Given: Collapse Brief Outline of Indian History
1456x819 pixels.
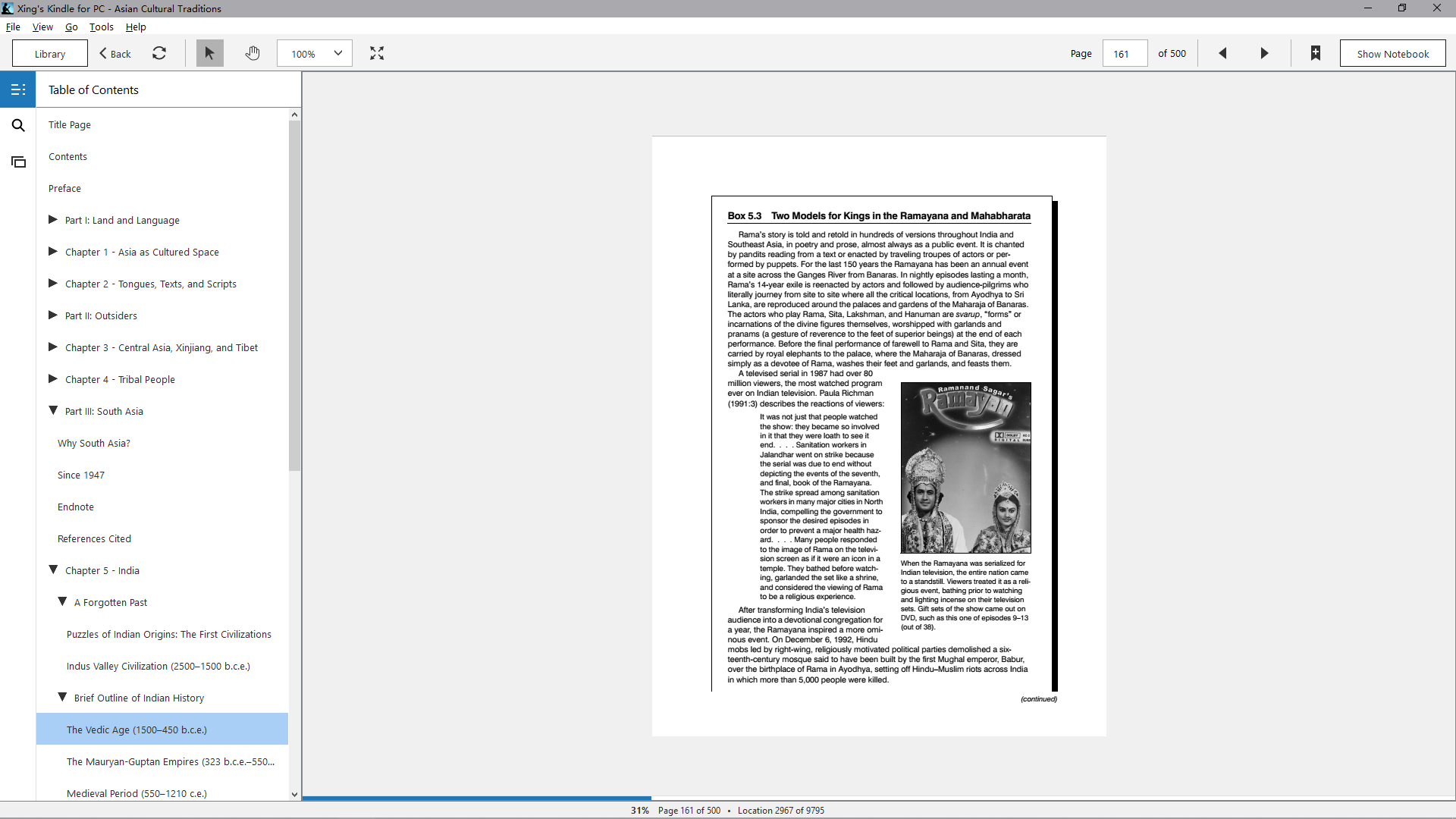Looking at the screenshot, I should (x=62, y=697).
